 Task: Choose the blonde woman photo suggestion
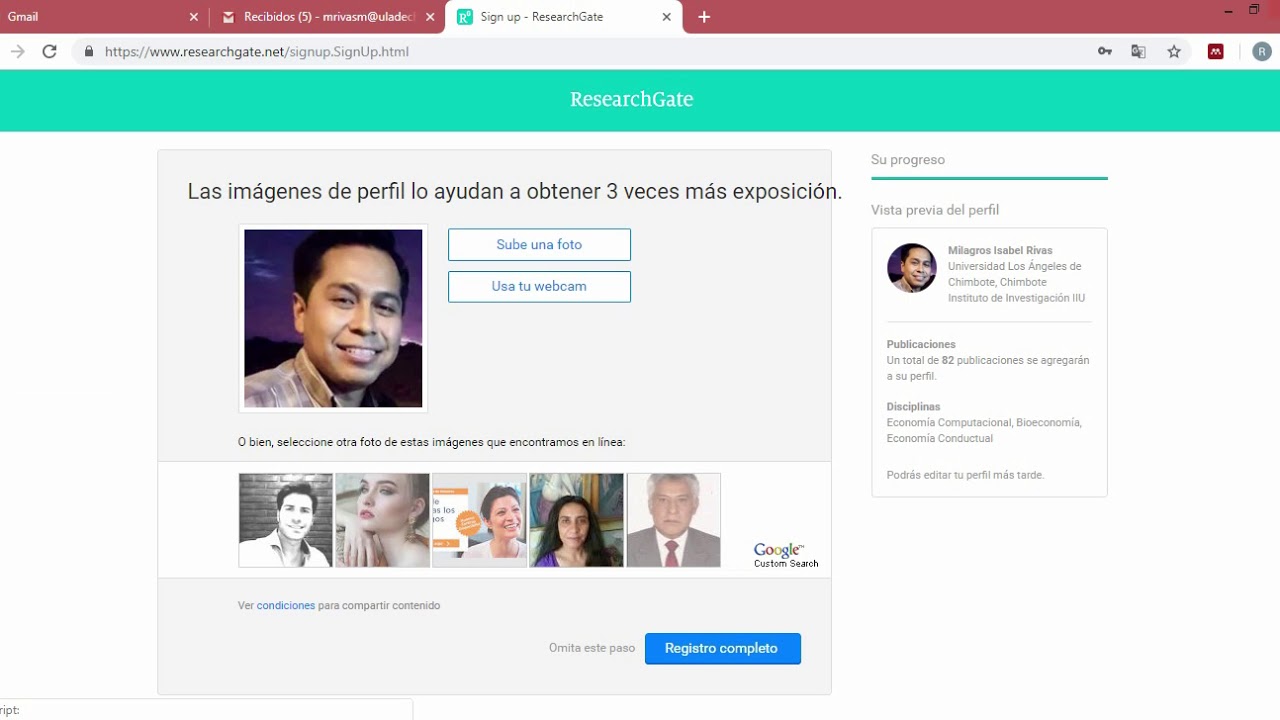pyautogui.click(x=382, y=520)
